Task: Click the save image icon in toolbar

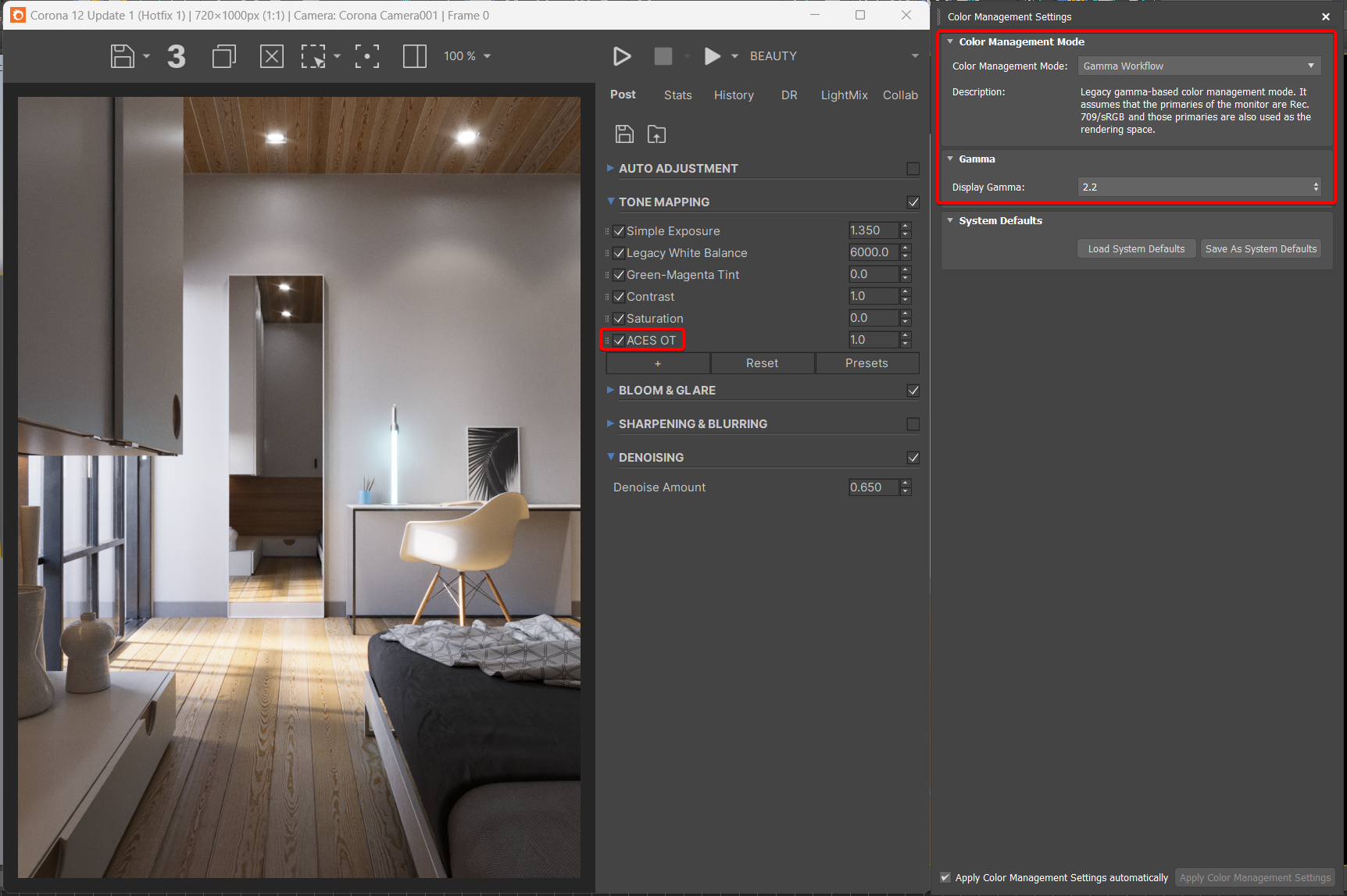Action: (x=122, y=56)
